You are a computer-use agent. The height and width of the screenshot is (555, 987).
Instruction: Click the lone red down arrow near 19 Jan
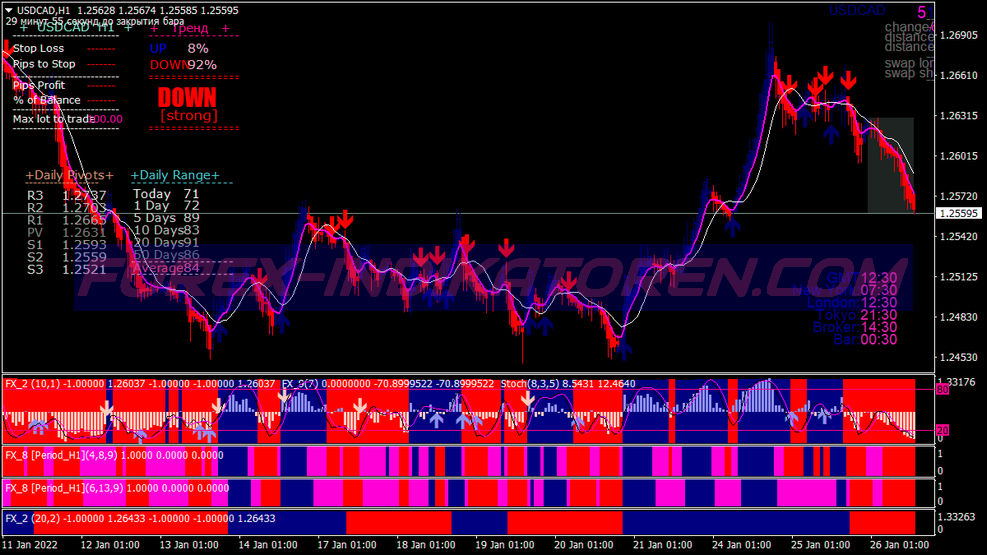[507, 247]
